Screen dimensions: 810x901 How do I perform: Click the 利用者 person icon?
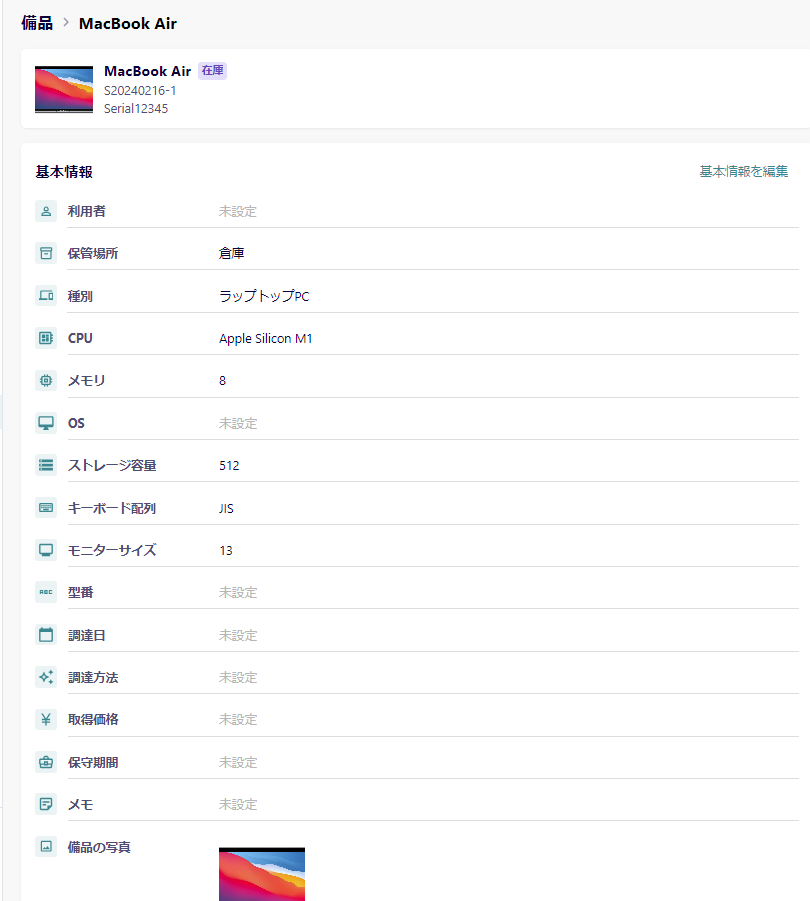click(x=46, y=211)
